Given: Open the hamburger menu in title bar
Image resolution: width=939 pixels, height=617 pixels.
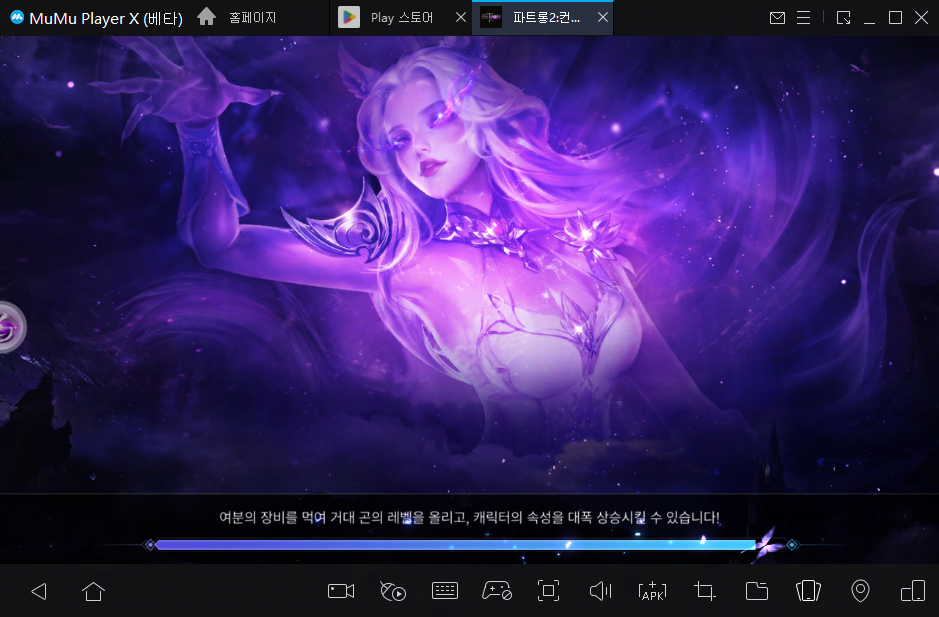Looking at the screenshot, I should (804, 18).
